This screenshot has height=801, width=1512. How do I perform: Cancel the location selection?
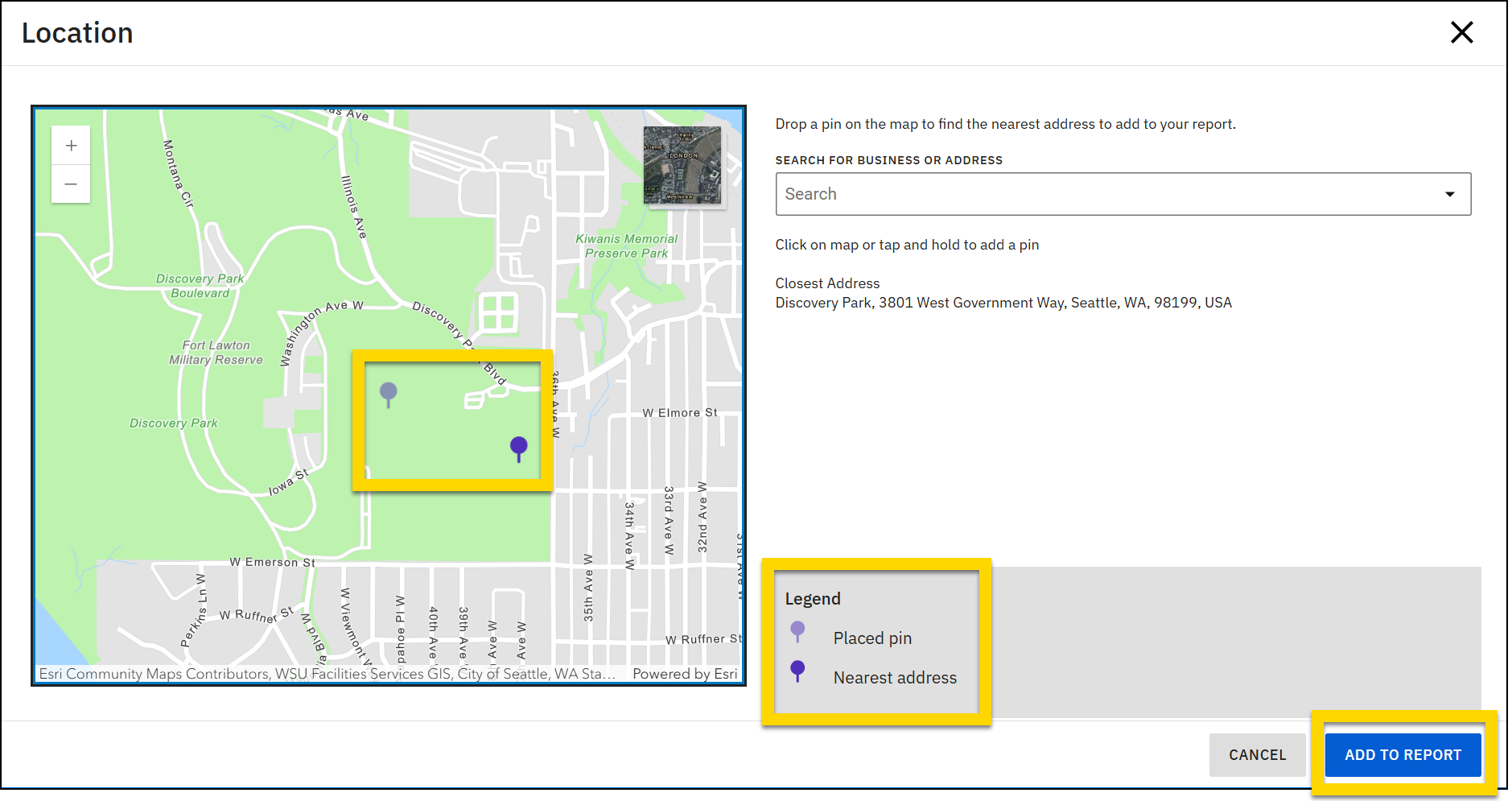(x=1257, y=755)
